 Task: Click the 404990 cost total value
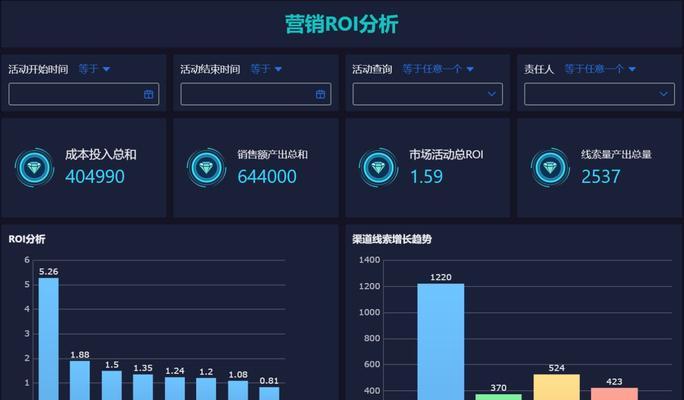point(95,177)
